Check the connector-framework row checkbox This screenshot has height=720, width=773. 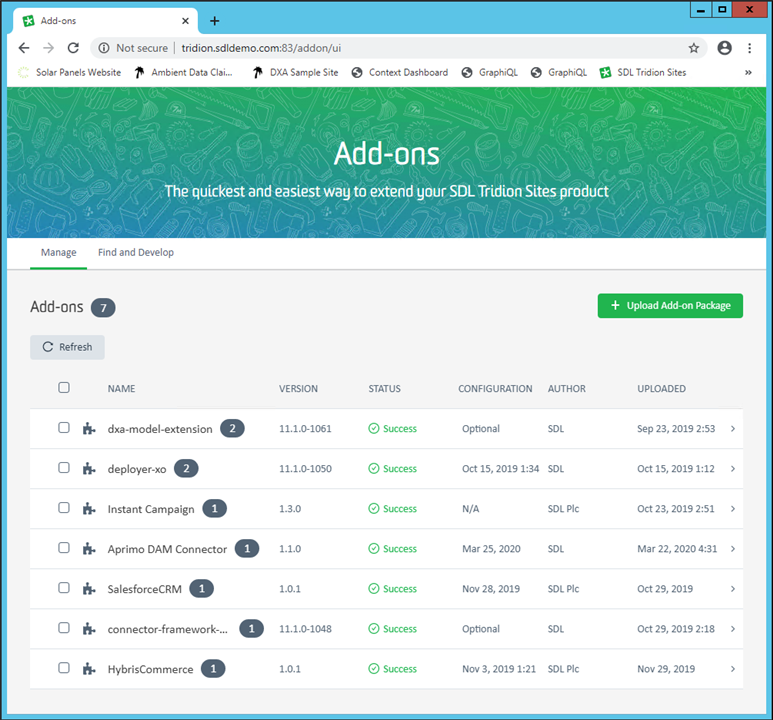64,628
